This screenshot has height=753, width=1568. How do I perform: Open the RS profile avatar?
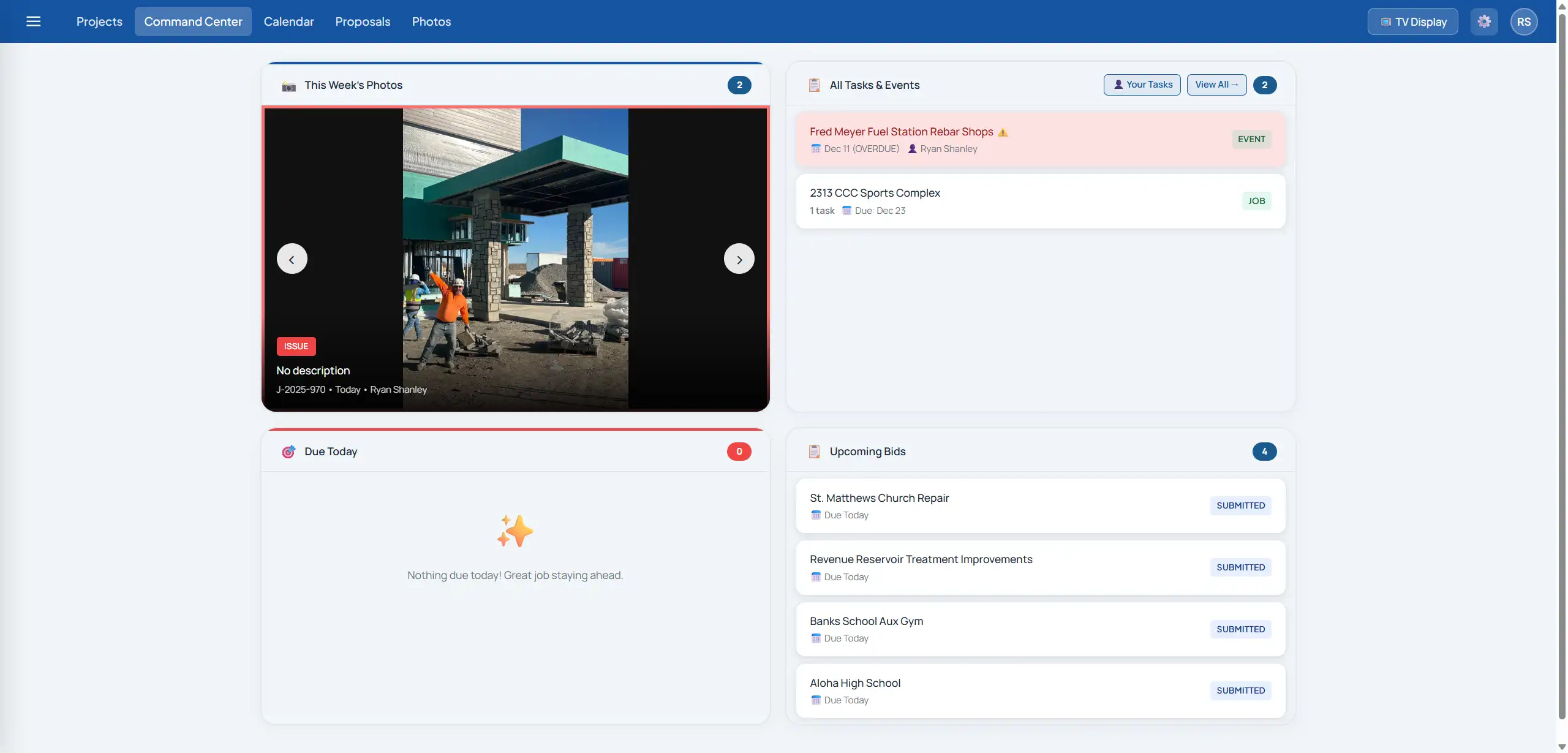(x=1525, y=21)
